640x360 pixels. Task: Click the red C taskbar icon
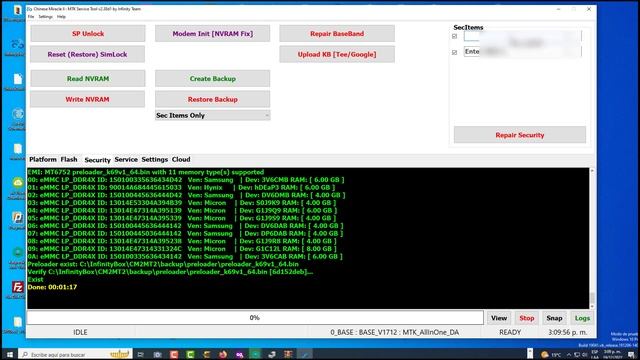(x=174, y=354)
